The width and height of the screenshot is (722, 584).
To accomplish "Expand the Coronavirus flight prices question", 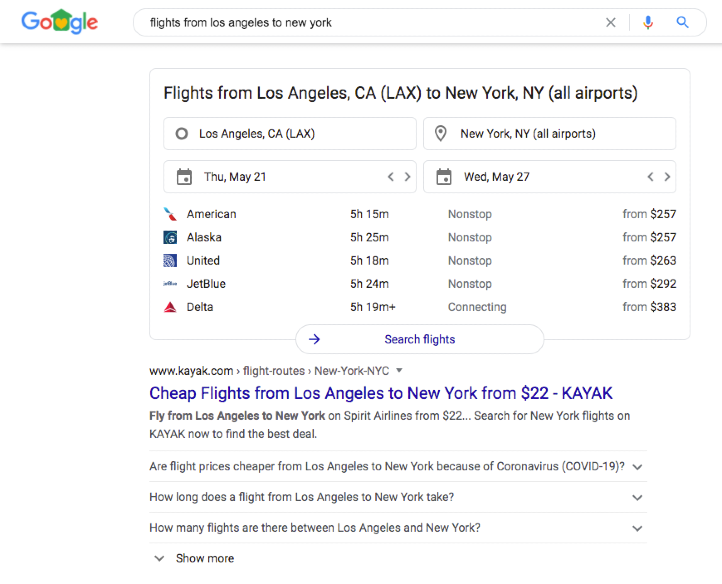I will click(x=398, y=467).
